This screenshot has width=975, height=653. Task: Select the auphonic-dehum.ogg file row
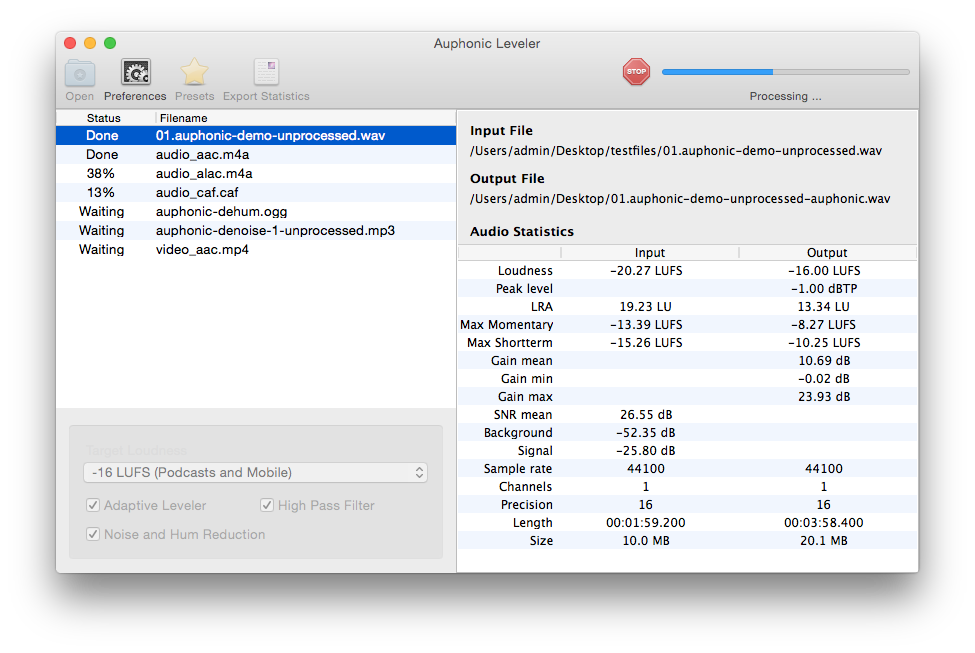(x=256, y=211)
